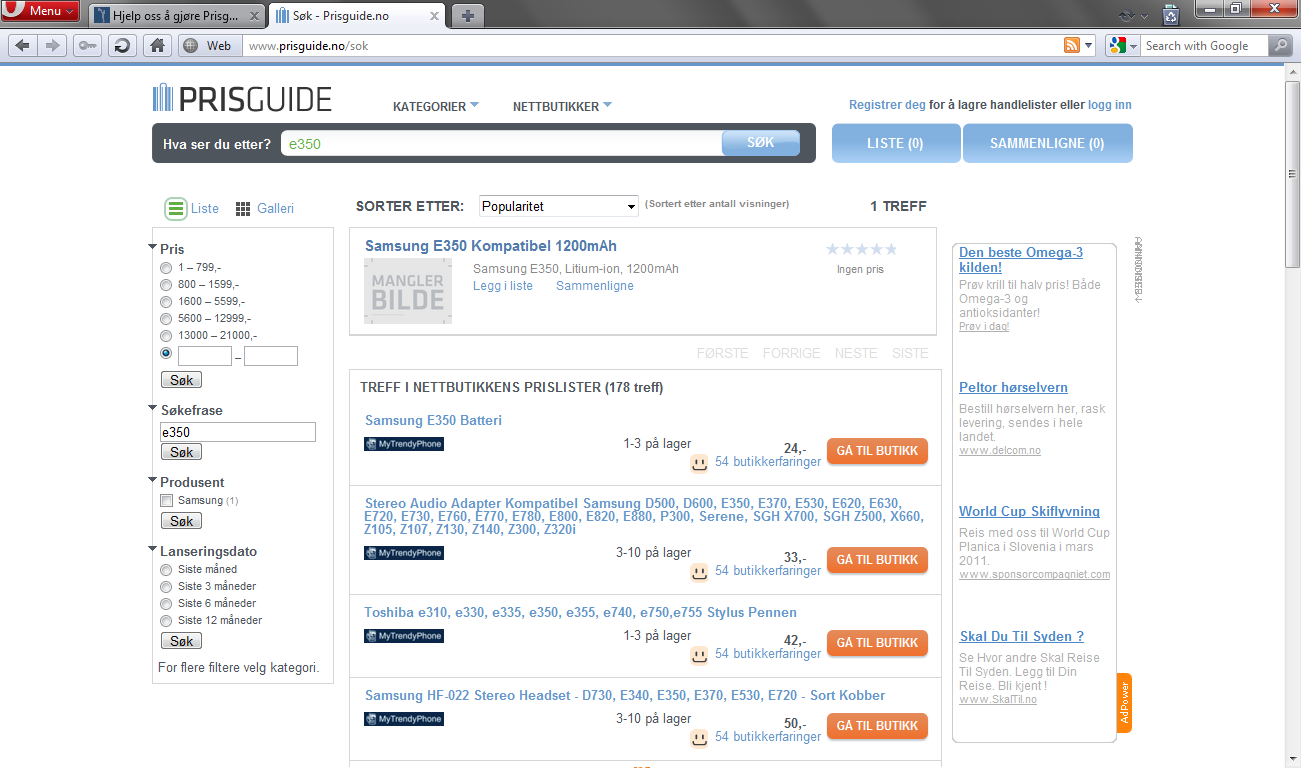This screenshot has height=768, width=1301.
Task: Open the password key button in the toolbar
Action: [x=87, y=45]
